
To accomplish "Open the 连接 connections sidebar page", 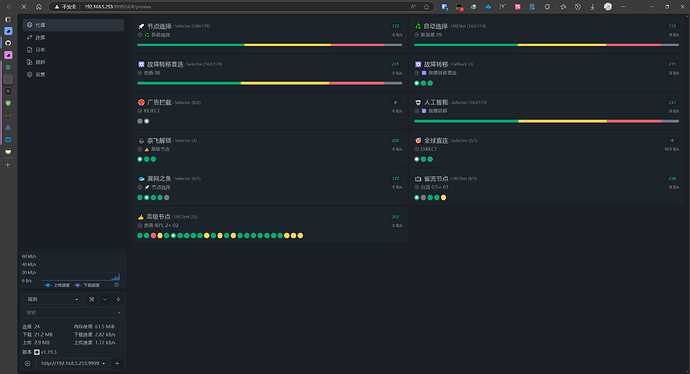I will (x=73, y=37).
